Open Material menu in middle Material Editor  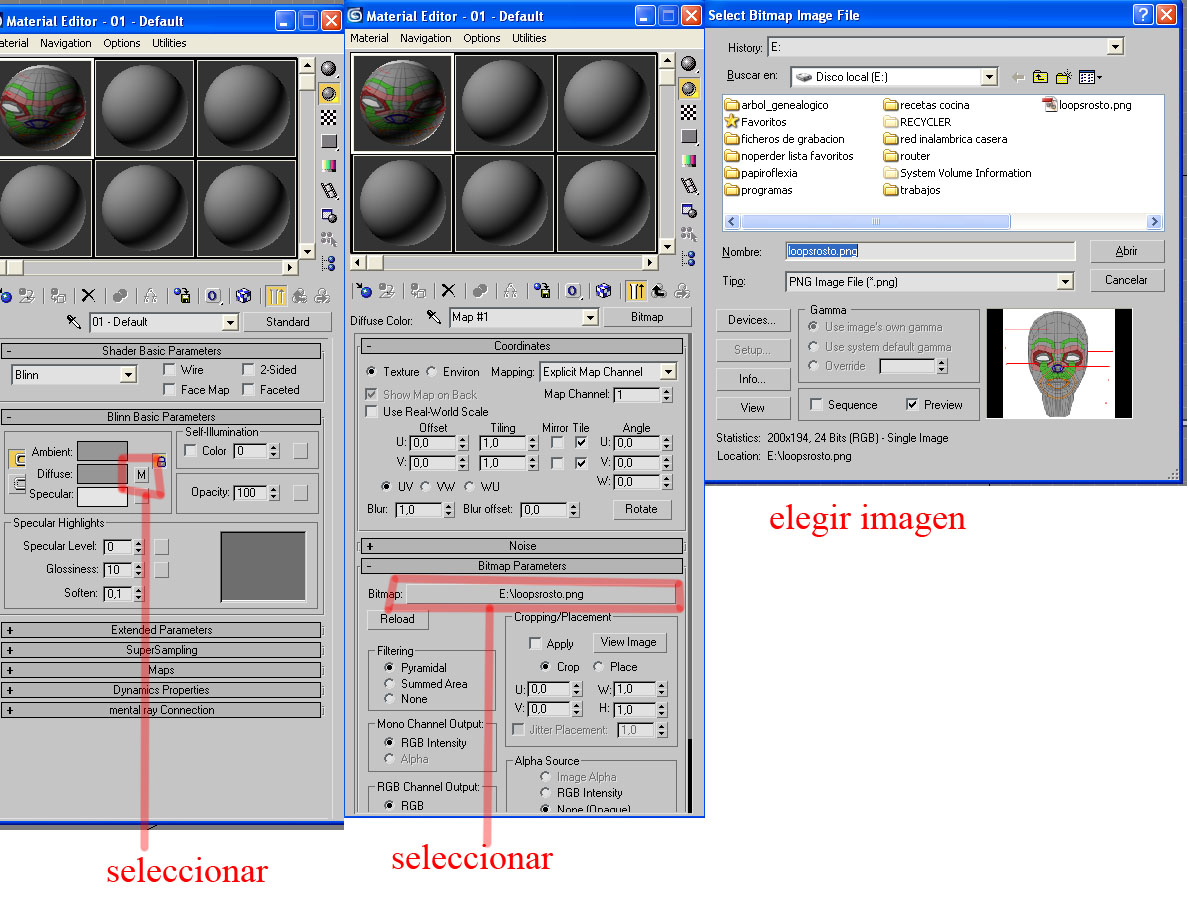(x=369, y=38)
